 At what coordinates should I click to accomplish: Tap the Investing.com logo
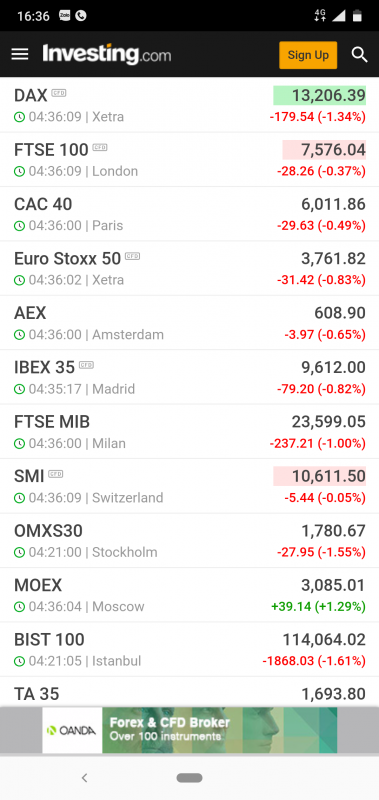pos(107,54)
